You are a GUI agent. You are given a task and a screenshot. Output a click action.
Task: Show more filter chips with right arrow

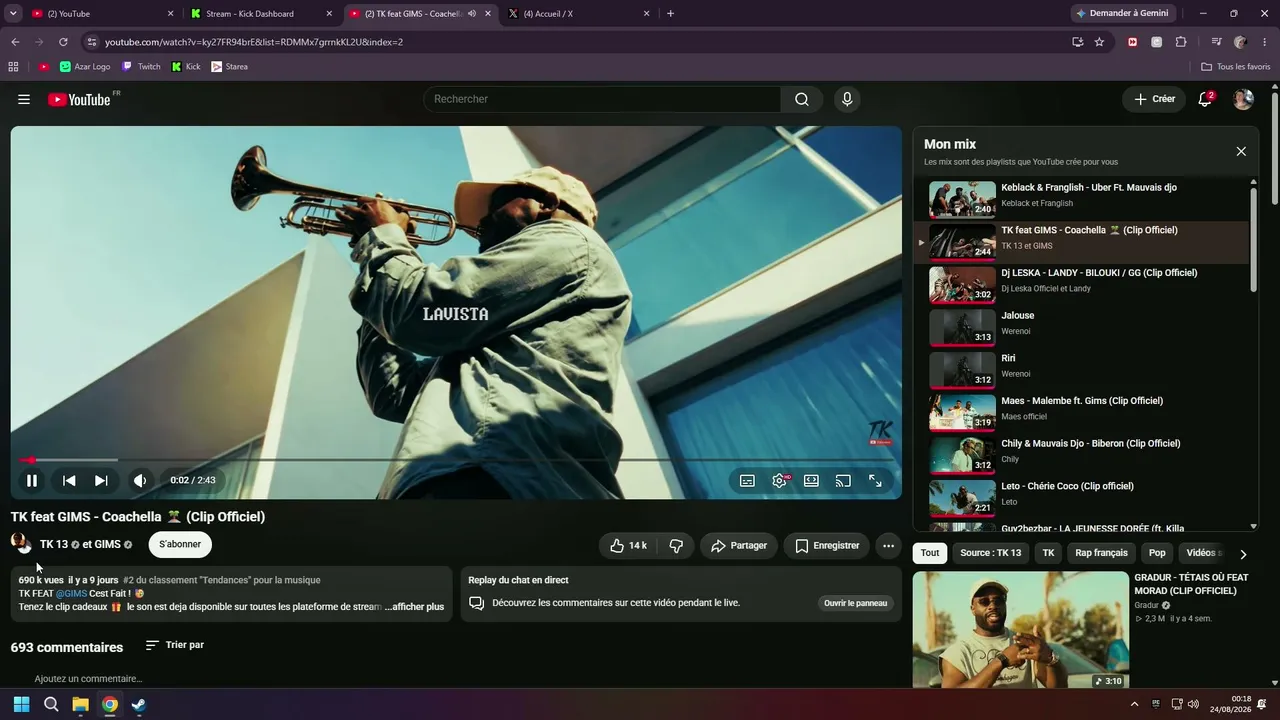click(1243, 555)
